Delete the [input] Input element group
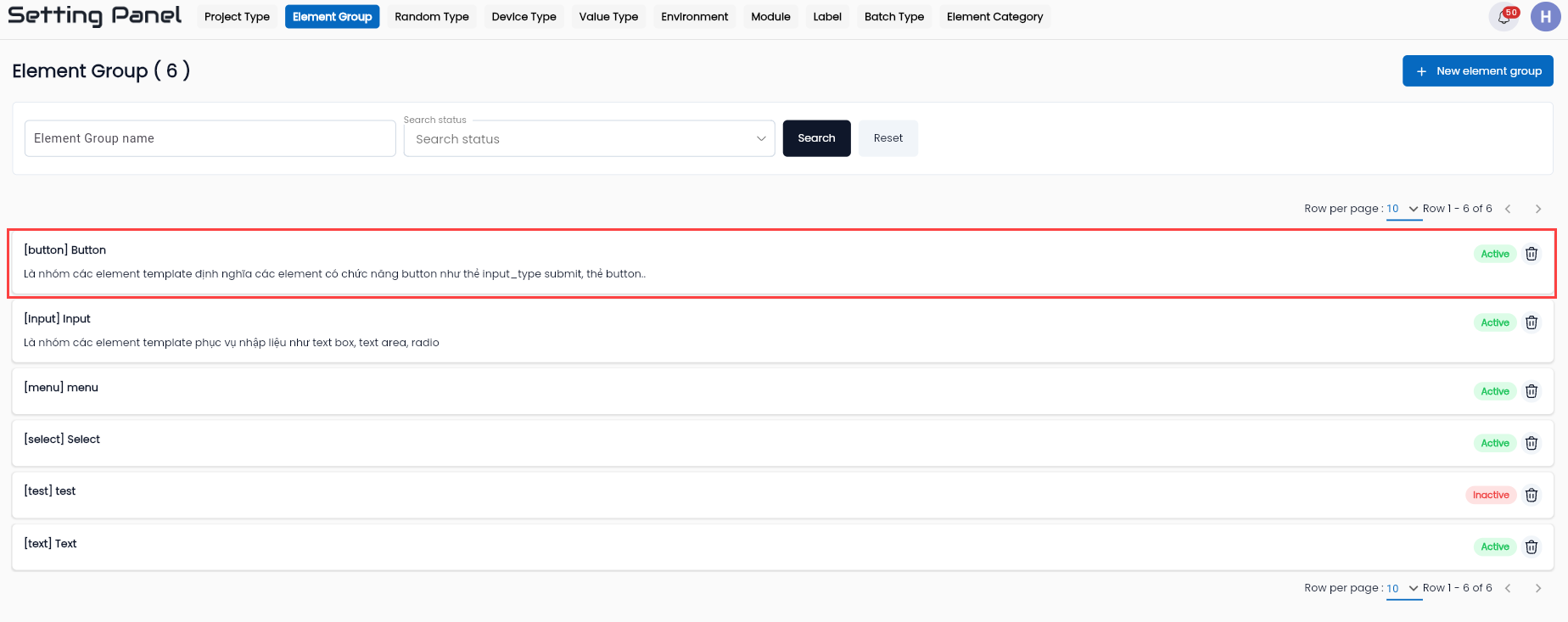Image resolution: width=1568 pixels, height=622 pixels. click(x=1532, y=322)
